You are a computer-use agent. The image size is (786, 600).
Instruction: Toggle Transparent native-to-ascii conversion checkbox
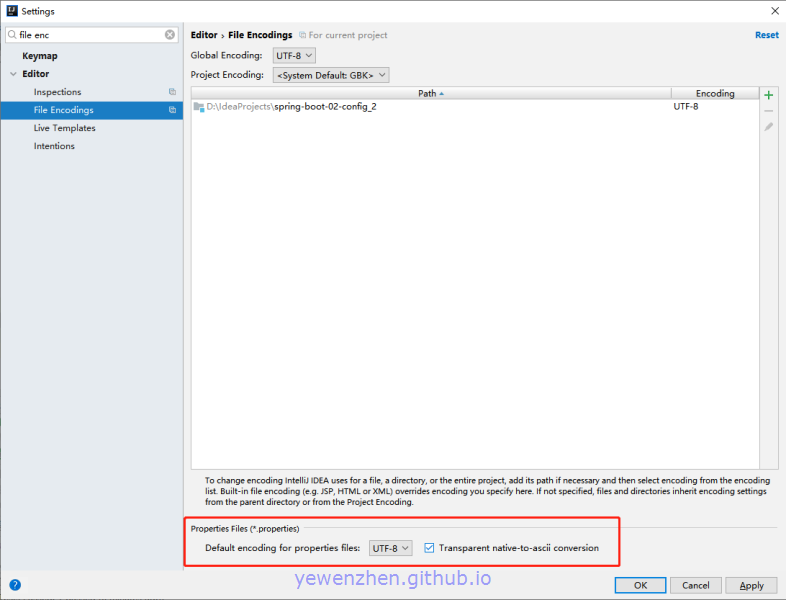[430, 548]
